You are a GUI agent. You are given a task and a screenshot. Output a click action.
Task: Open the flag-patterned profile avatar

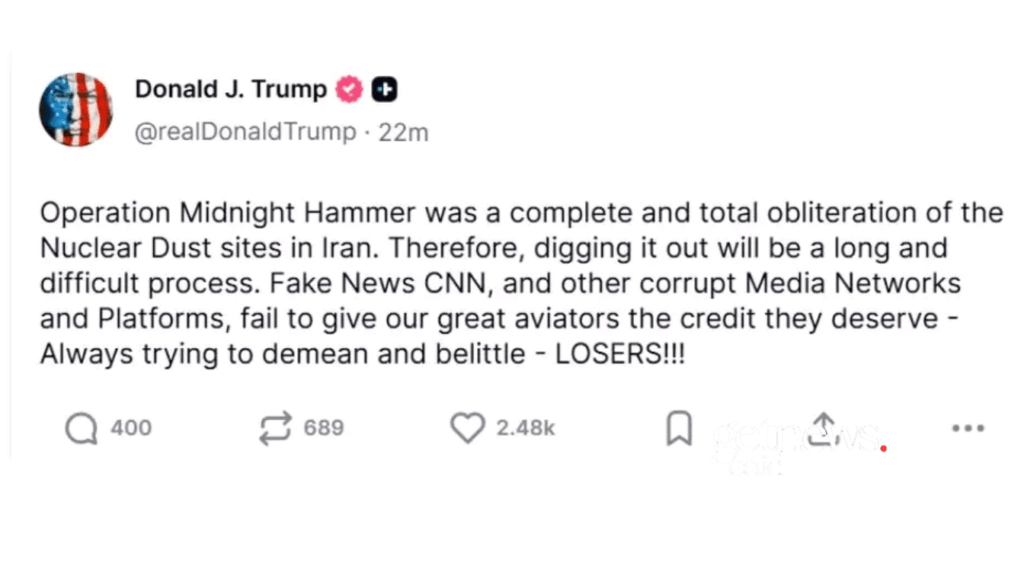pos(75,109)
